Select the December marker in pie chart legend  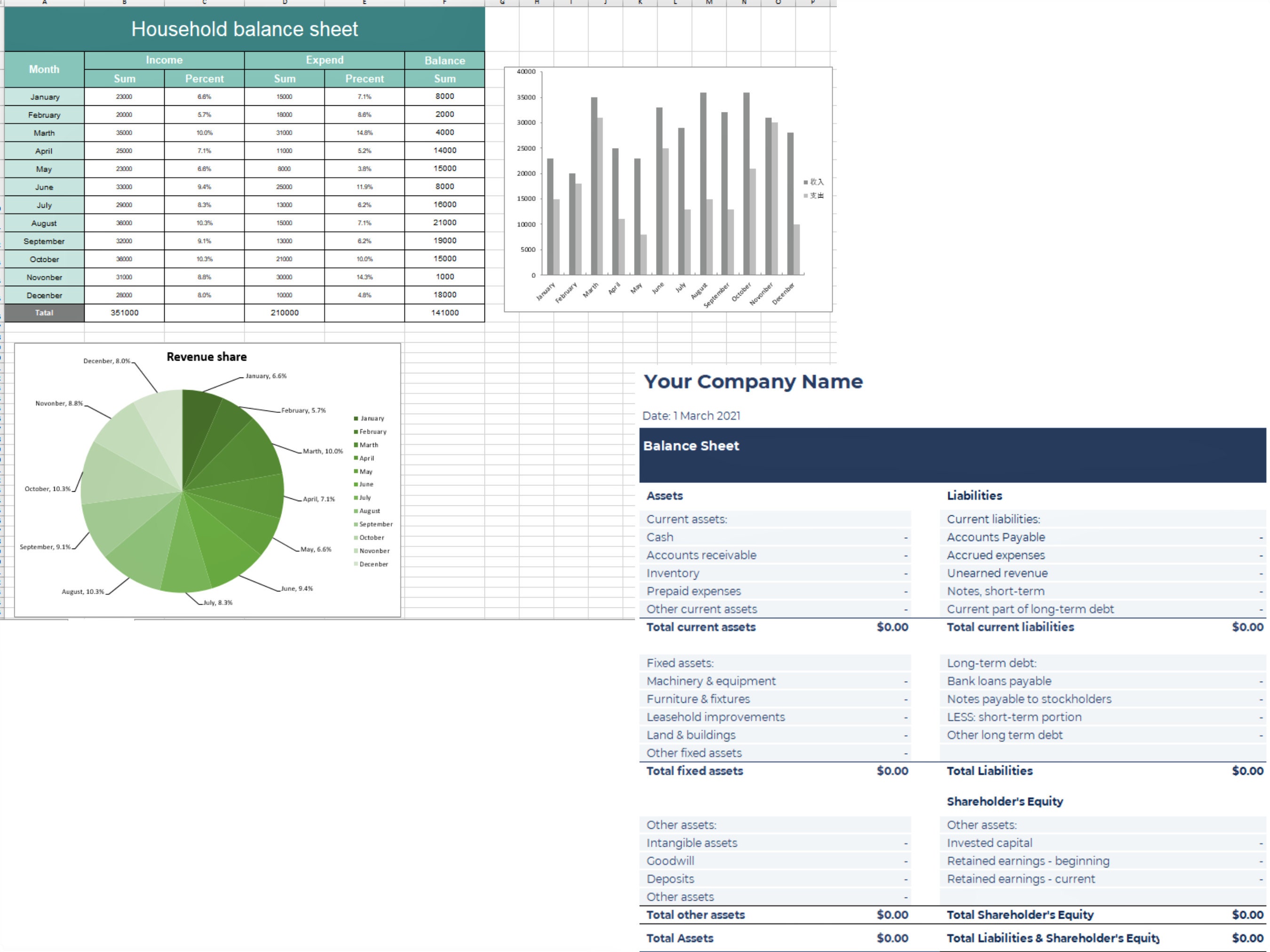point(356,564)
